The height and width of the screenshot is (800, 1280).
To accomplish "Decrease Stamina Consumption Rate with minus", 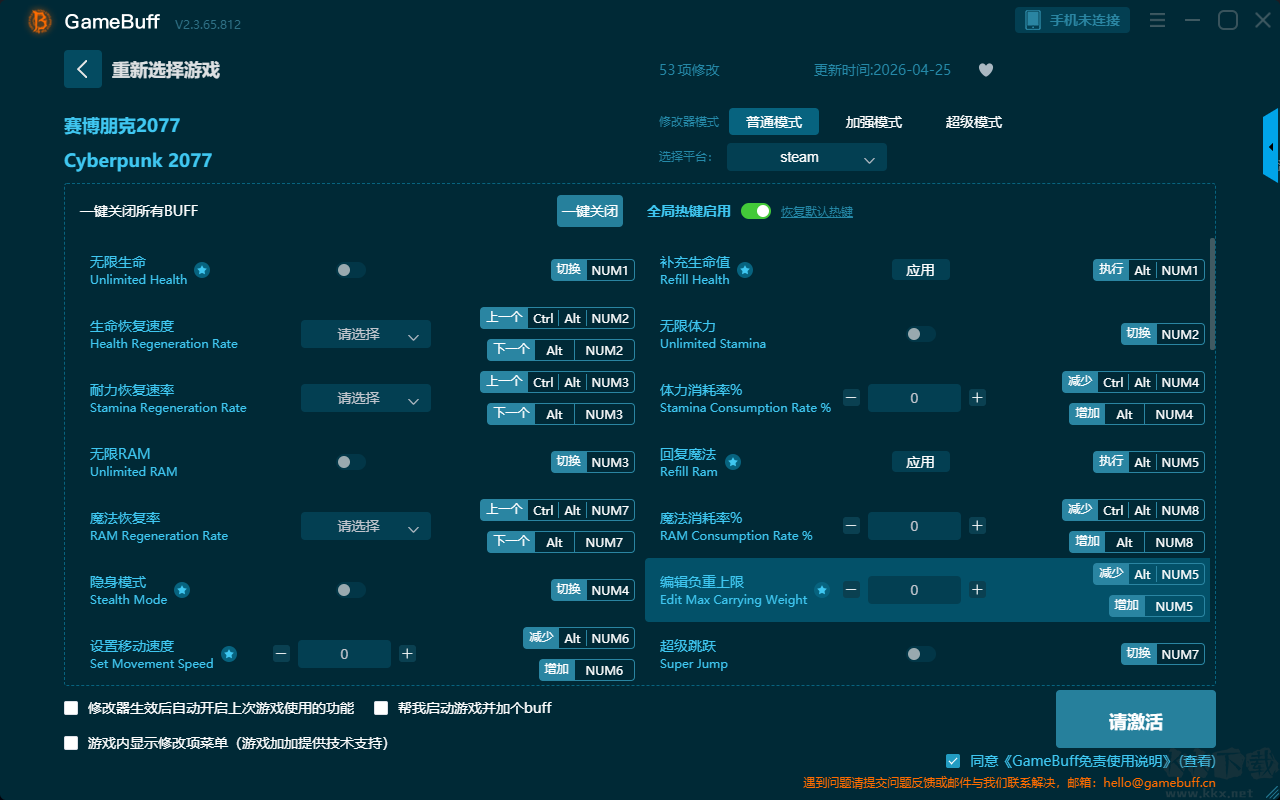I will click(851, 398).
